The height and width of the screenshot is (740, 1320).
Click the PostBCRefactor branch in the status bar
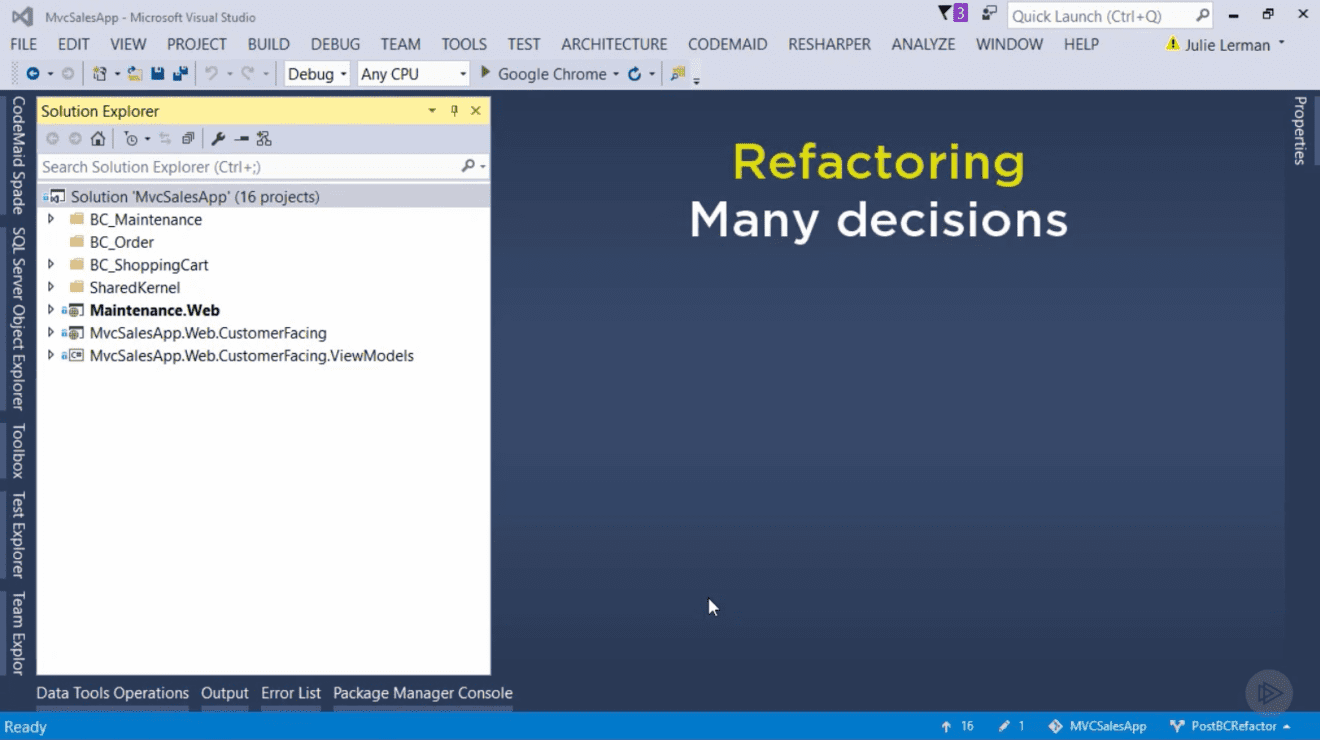click(1235, 726)
